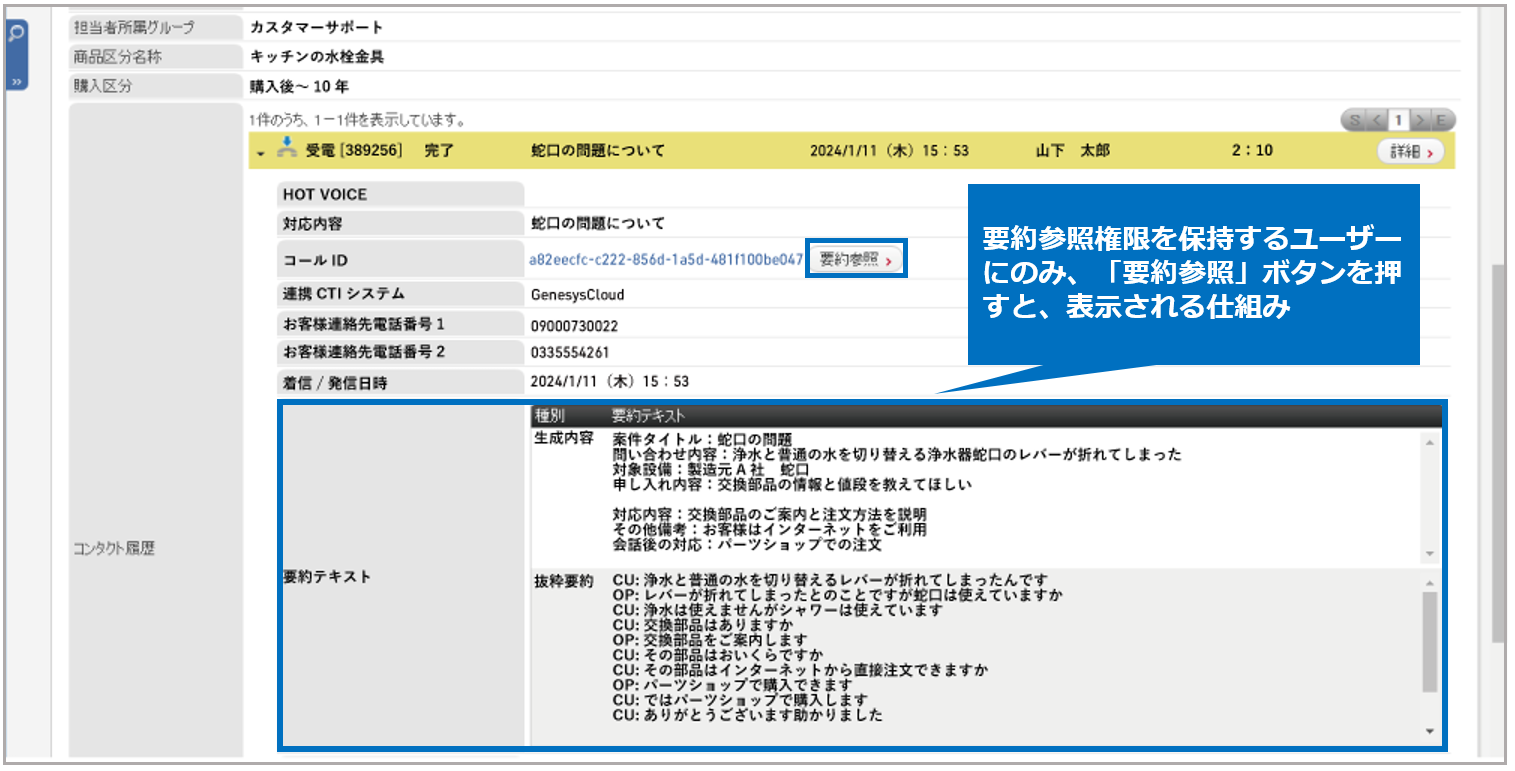Click phone number 09000730022
1515x771 pixels.
click(x=574, y=326)
